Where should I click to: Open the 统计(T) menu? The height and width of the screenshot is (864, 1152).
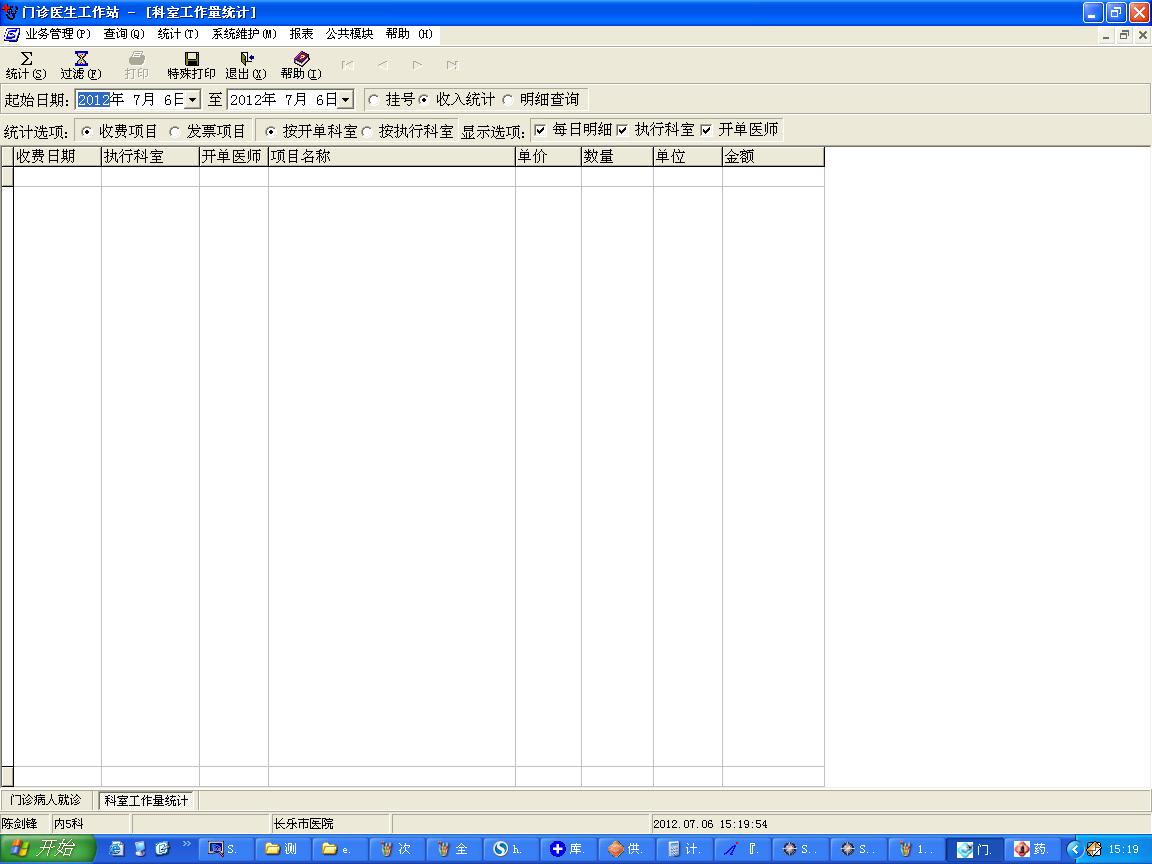pyautogui.click(x=178, y=34)
